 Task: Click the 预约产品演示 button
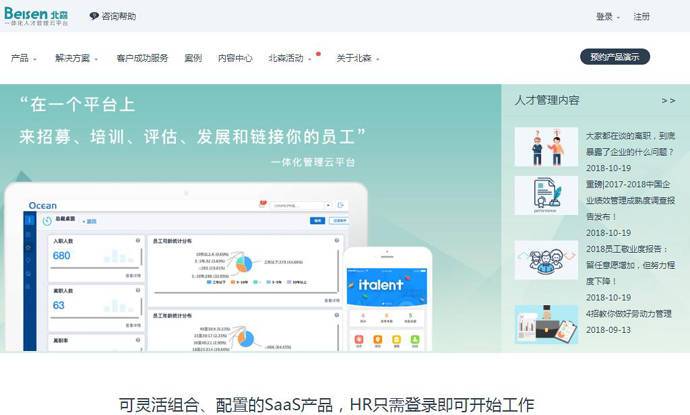[614, 57]
